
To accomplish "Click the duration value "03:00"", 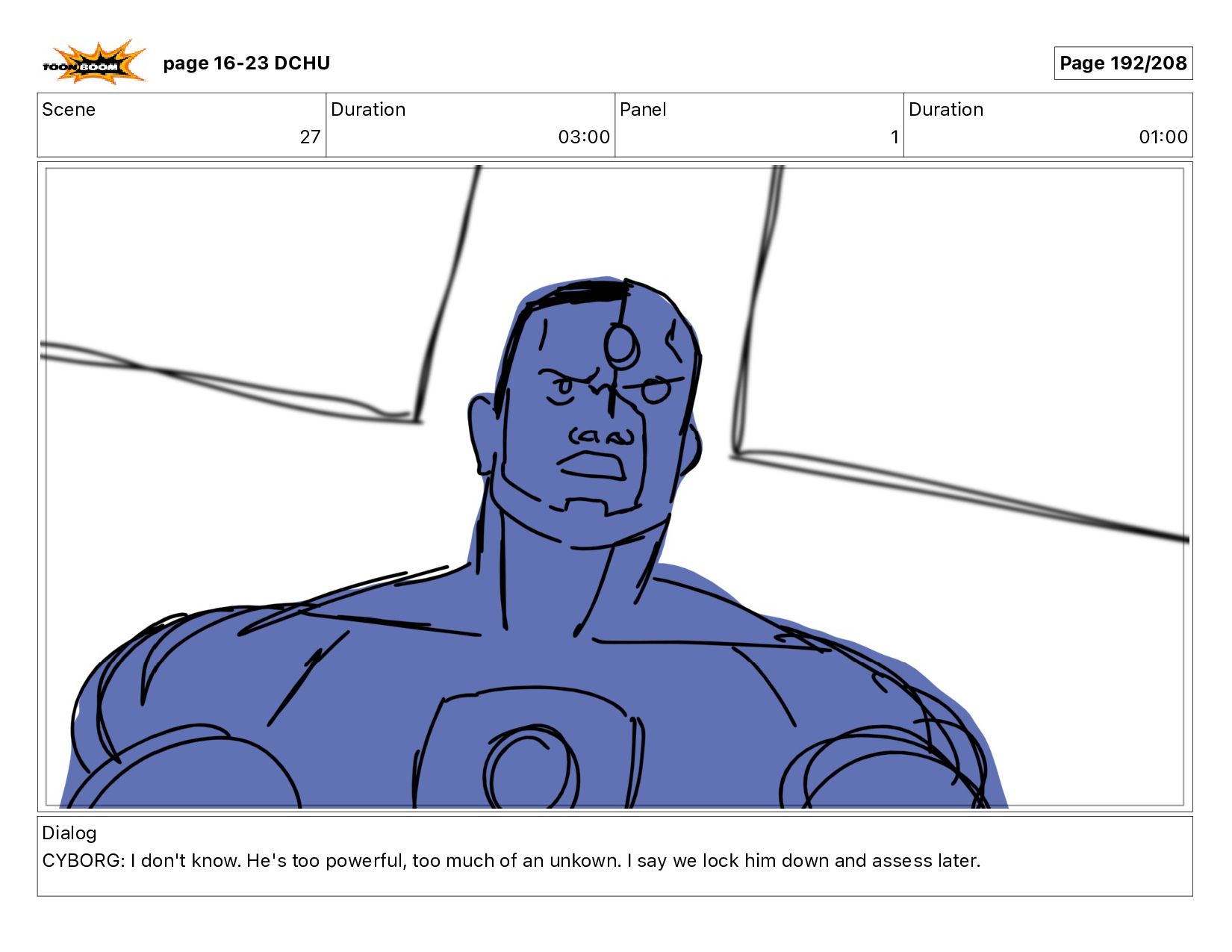I will click(x=584, y=137).
